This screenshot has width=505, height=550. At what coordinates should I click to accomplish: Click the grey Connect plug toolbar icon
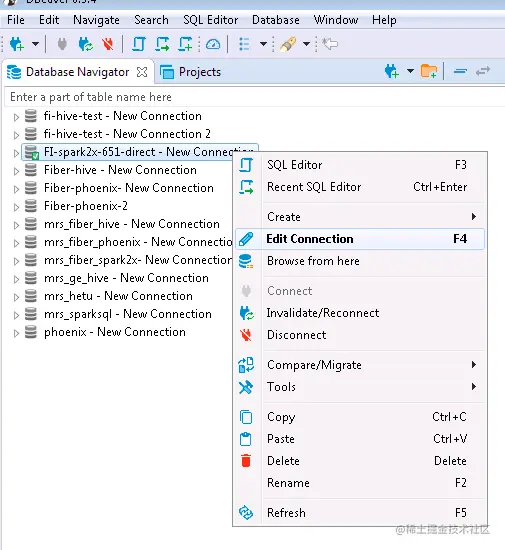click(x=62, y=44)
